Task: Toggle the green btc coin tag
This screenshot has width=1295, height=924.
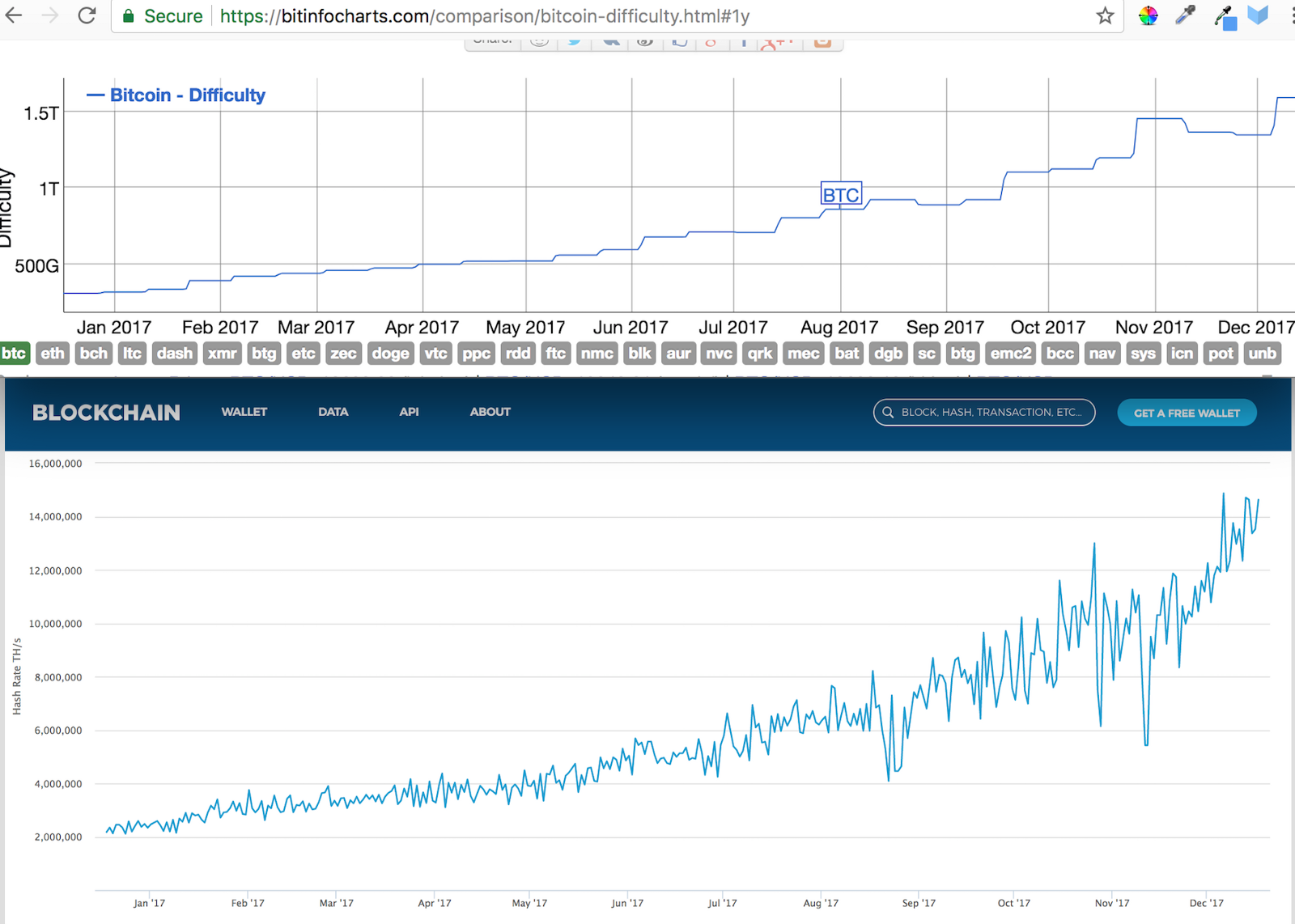Action: [14, 354]
